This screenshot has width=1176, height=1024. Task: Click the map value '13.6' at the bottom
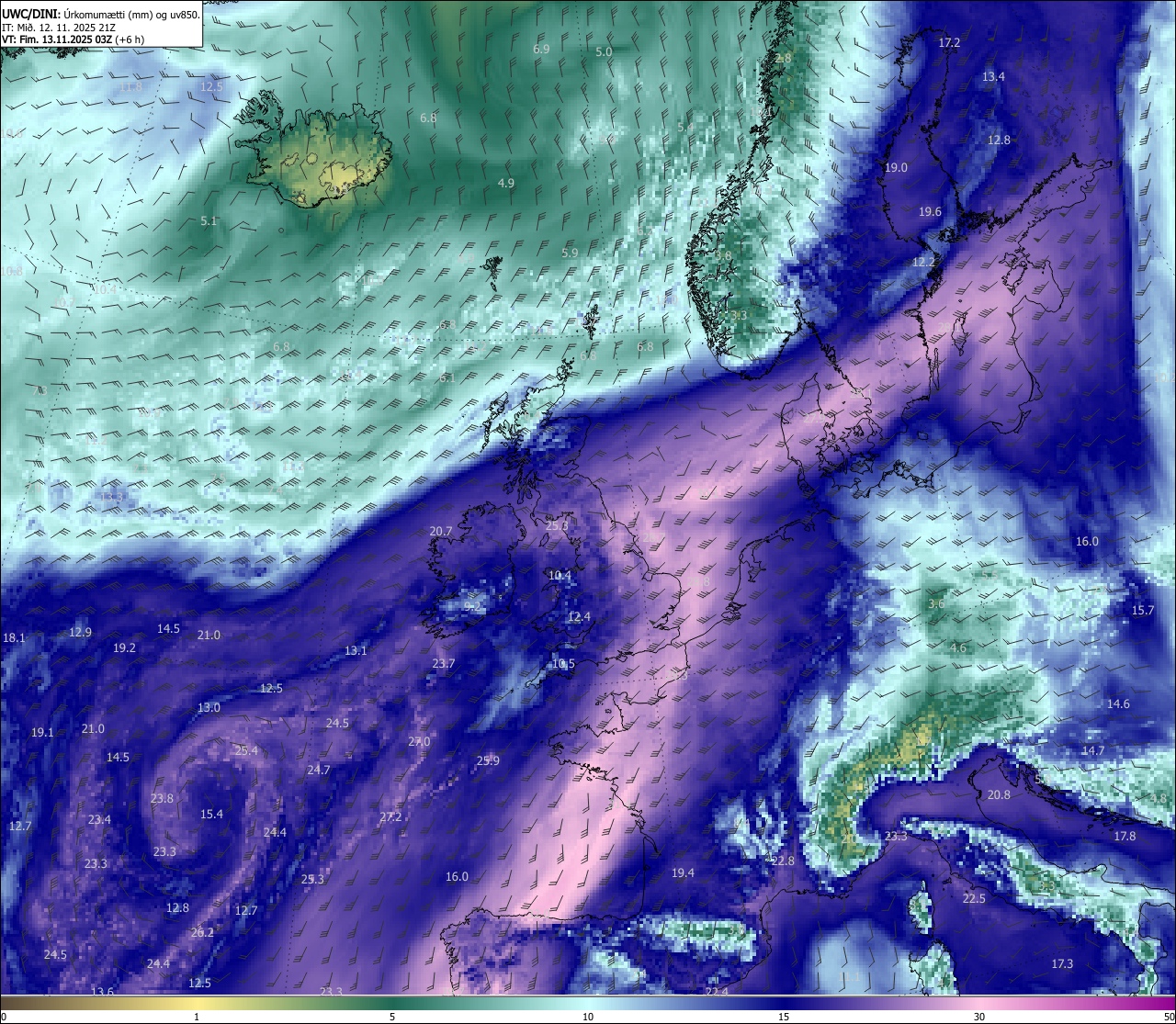click(x=102, y=992)
